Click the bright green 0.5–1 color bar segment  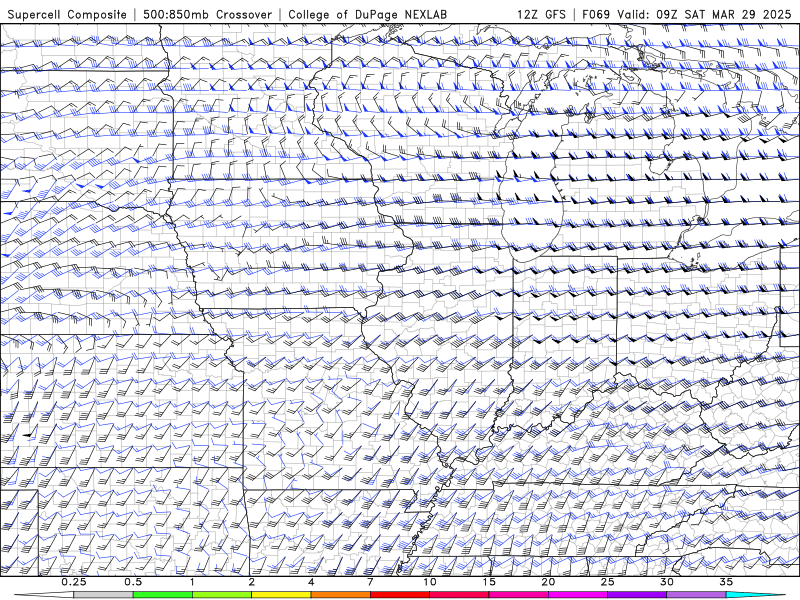(x=163, y=595)
